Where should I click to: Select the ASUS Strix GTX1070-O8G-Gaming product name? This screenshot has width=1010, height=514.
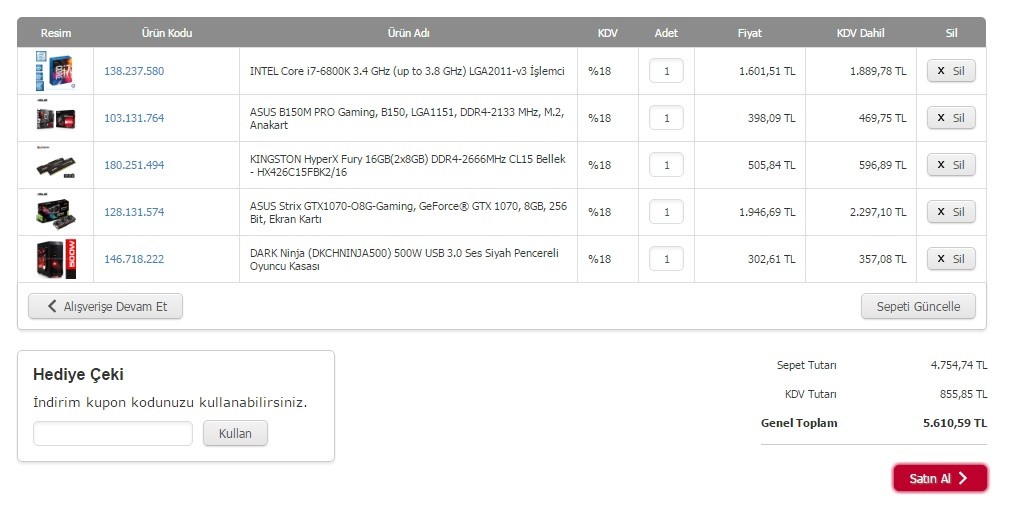point(408,213)
